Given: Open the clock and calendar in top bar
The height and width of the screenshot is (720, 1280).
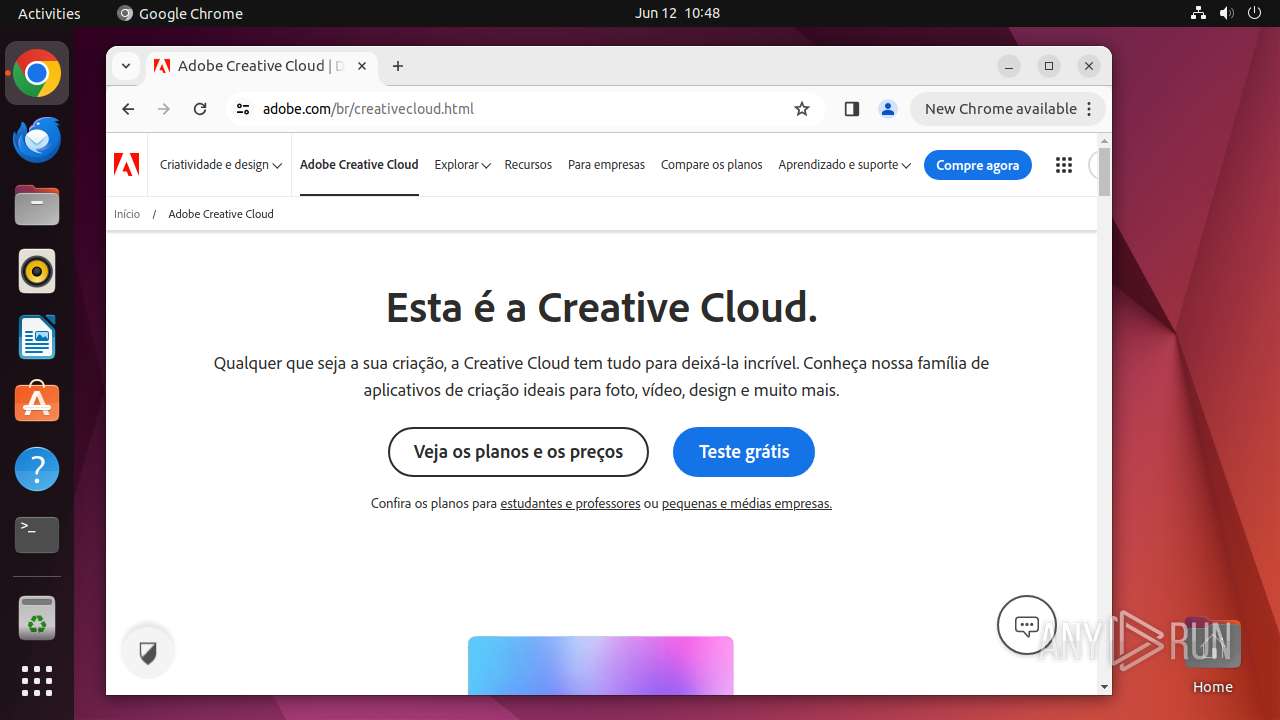Looking at the screenshot, I should click(677, 13).
